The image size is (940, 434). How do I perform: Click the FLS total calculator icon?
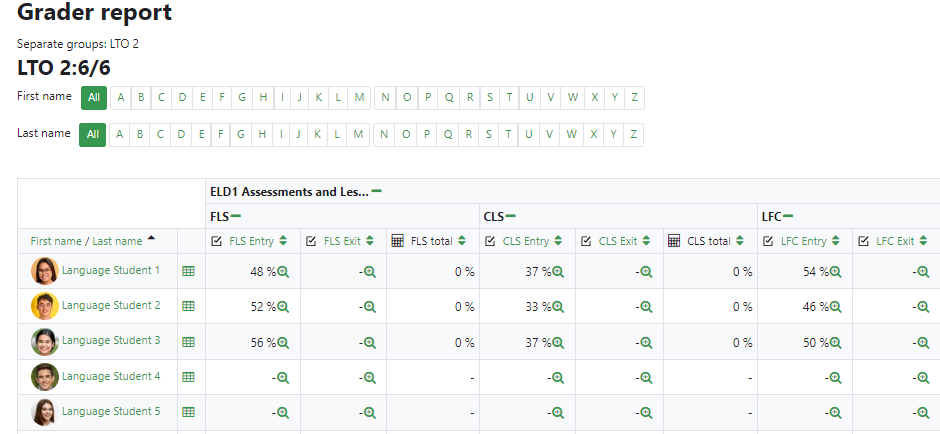click(x=397, y=241)
